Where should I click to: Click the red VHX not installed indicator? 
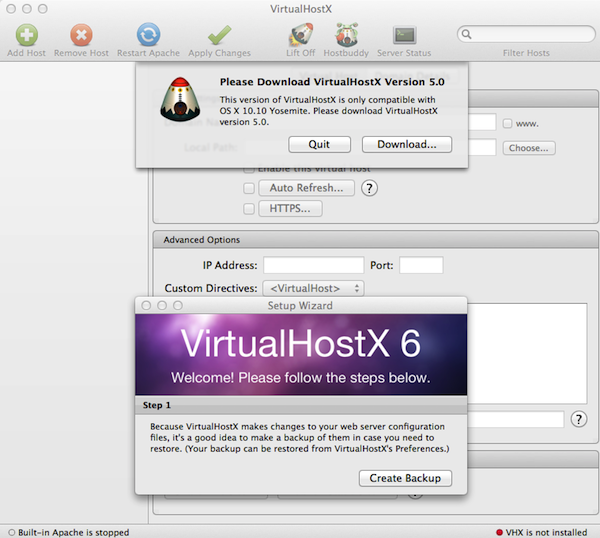499,532
